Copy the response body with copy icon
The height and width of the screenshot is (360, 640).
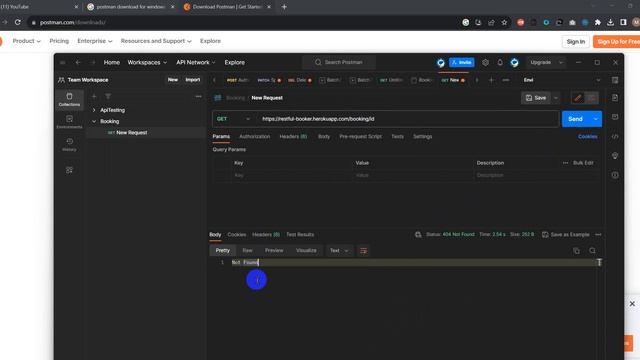(576, 251)
